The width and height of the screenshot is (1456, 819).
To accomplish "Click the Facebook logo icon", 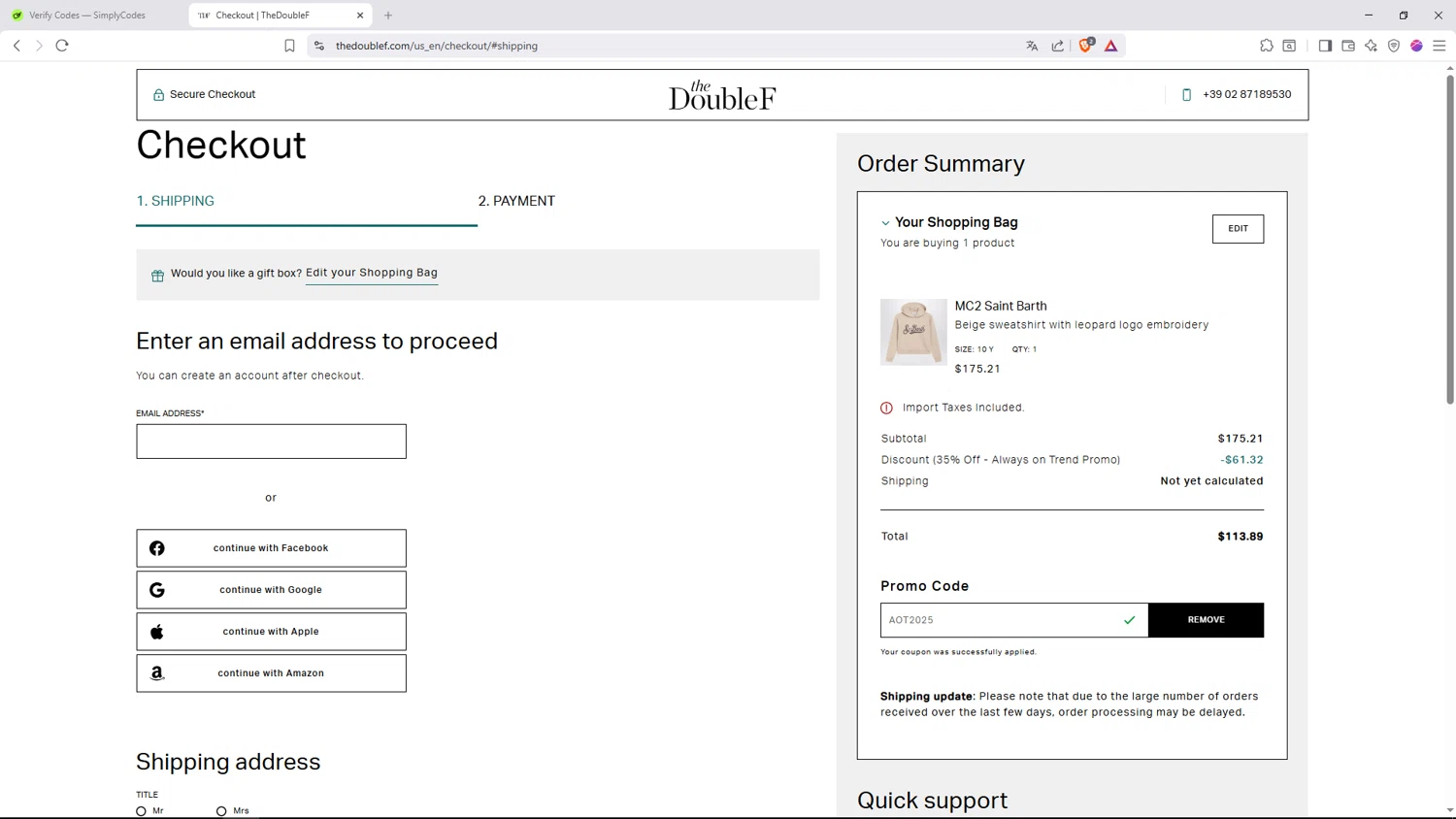I will (157, 548).
